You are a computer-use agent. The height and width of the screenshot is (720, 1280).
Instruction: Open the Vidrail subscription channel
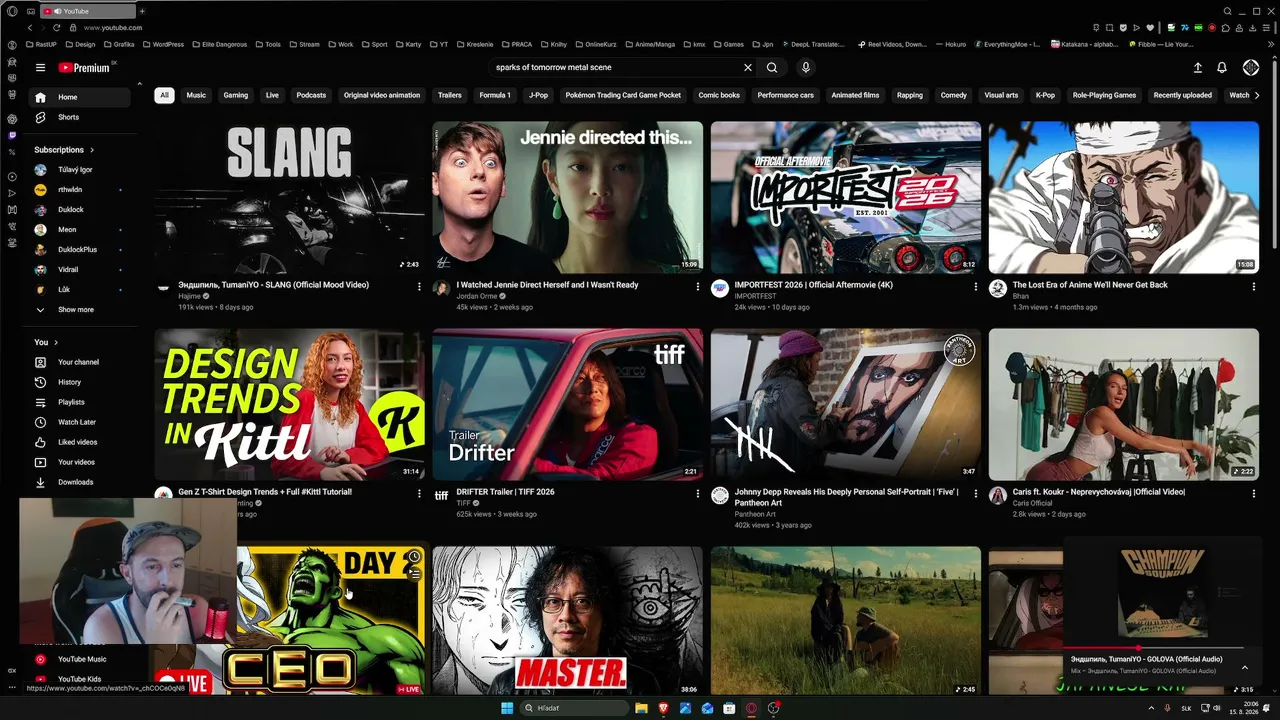point(80,270)
